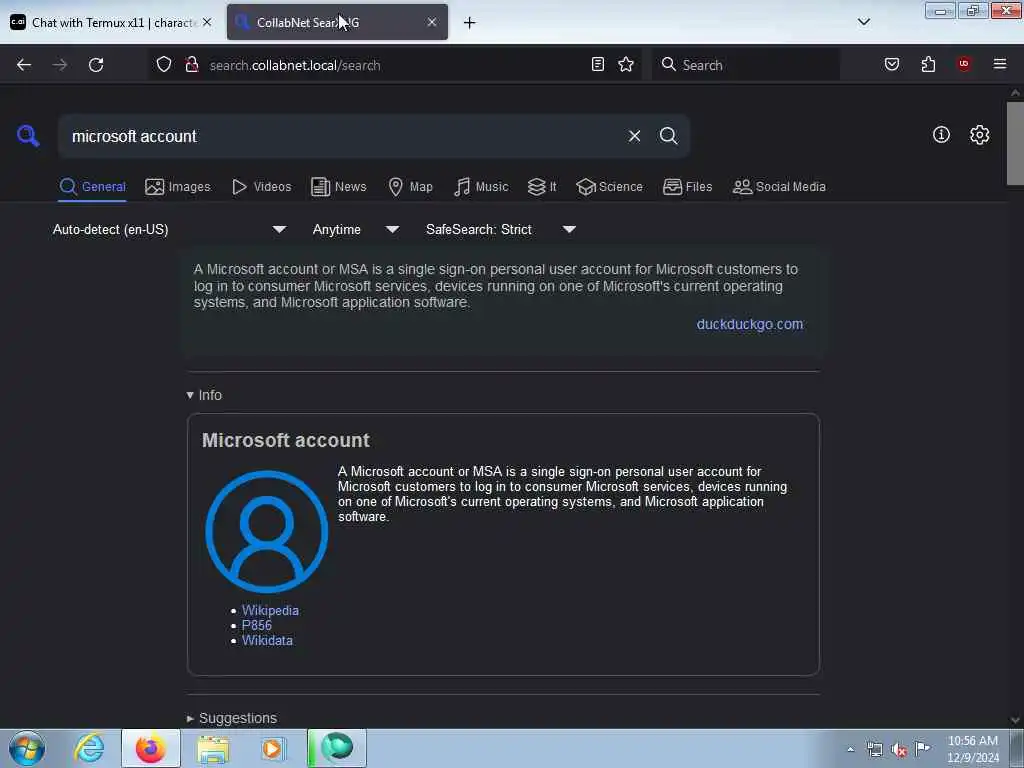Launch Internet Explorer from taskbar
The height and width of the screenshot is (768, 1024).
[89, 748]
